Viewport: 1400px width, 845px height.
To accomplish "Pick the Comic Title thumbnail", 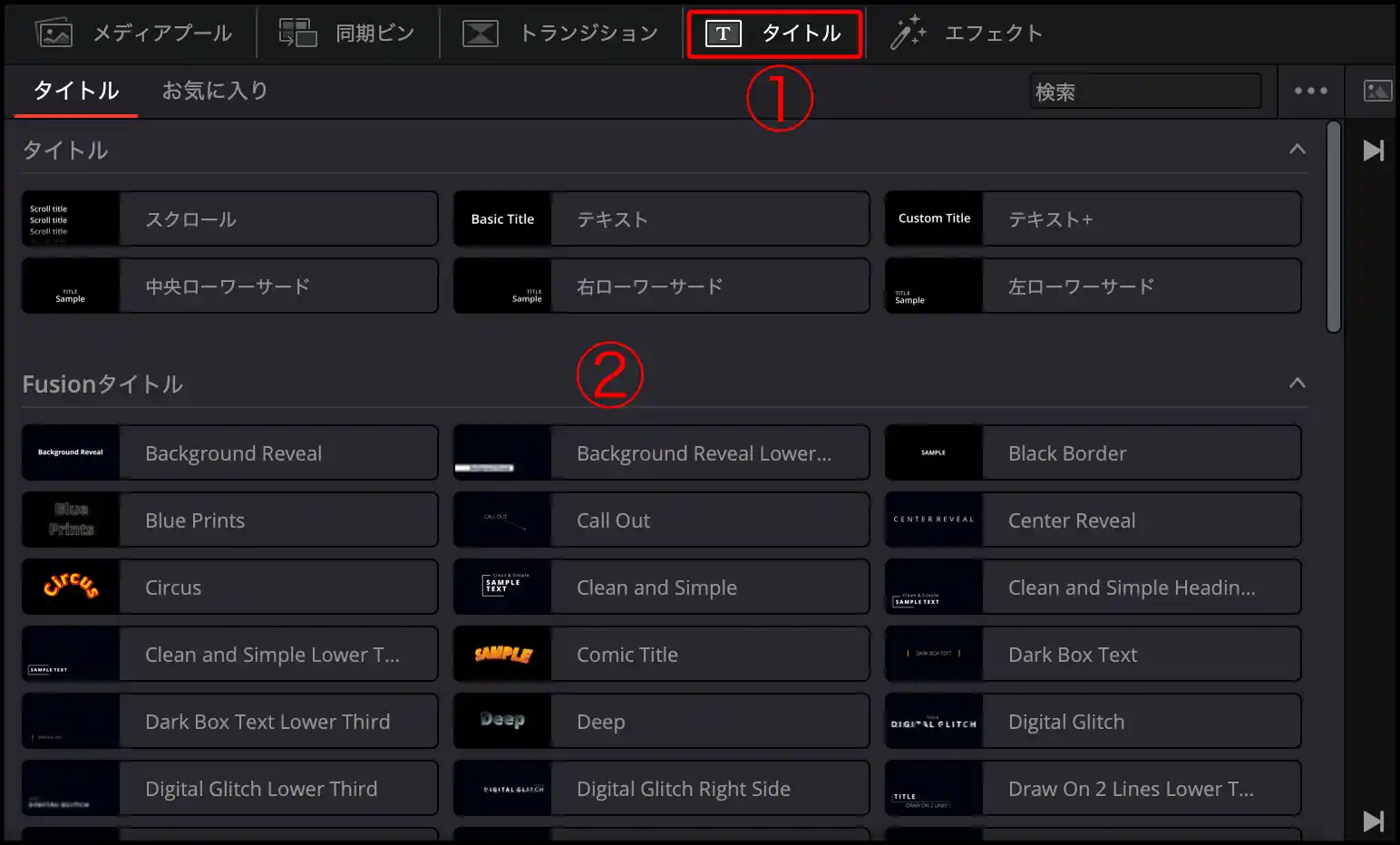I will pos(502,654).
